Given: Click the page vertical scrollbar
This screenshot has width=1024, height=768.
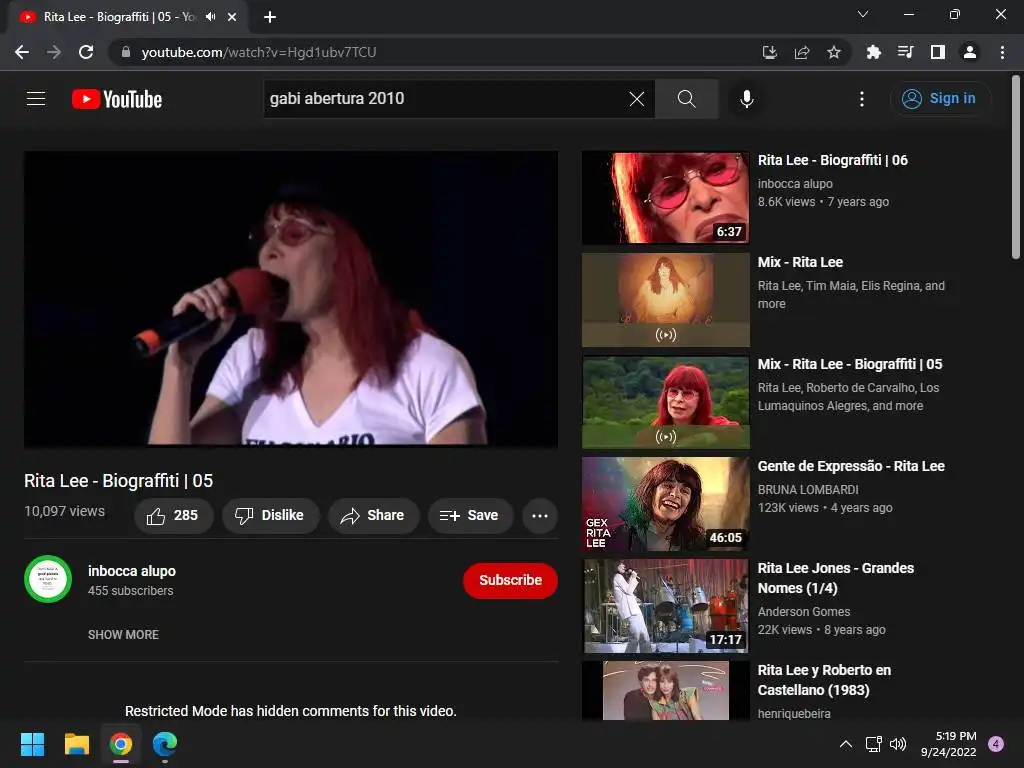Looking at the screenshot, I should [1016, 167].
